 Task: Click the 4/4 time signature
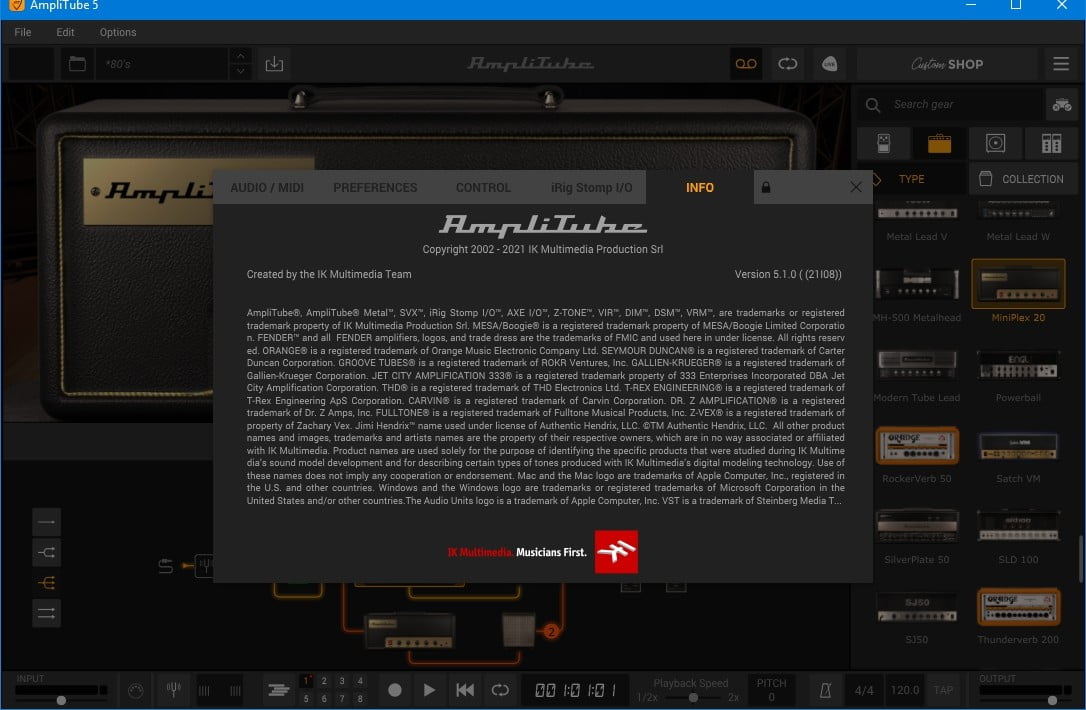pos(864,690)
